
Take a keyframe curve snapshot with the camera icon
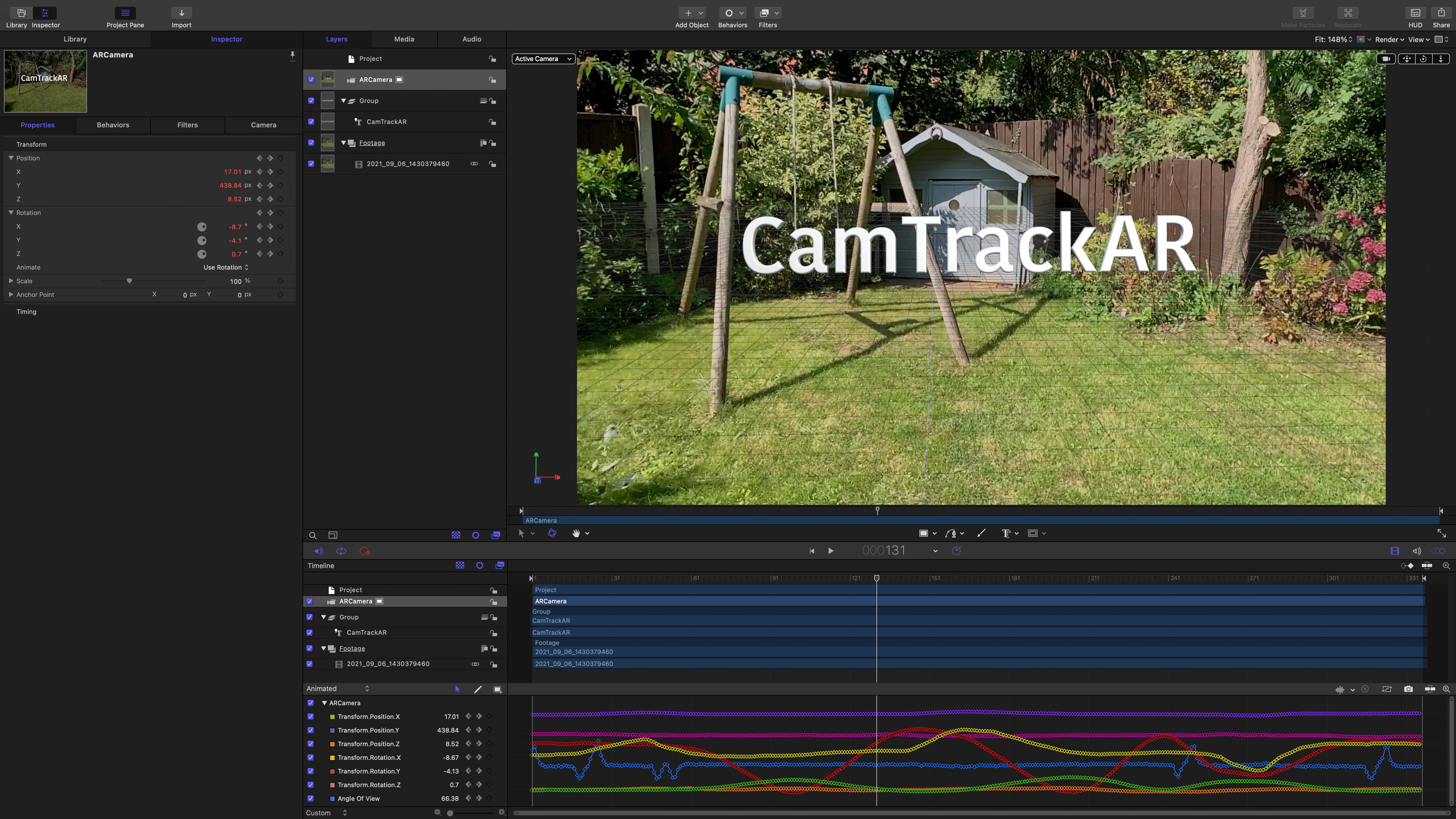(1408, 689)
